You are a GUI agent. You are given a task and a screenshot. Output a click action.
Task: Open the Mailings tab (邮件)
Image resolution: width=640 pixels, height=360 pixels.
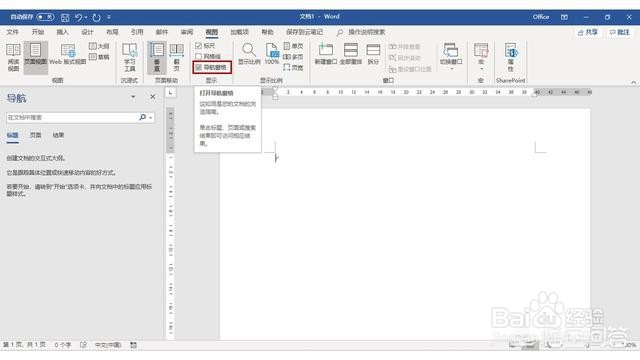pyautogui.click(x=162, y=32)
